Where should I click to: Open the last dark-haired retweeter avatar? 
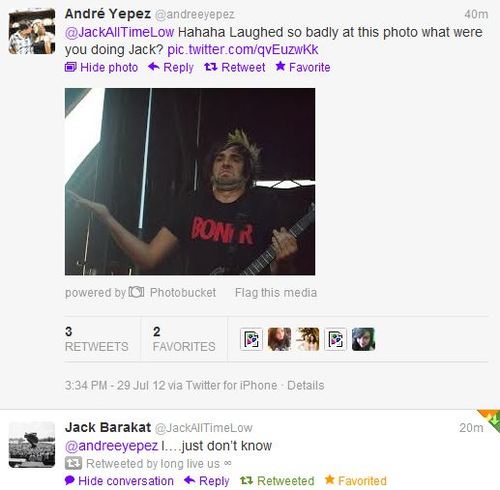click(363, 339)
